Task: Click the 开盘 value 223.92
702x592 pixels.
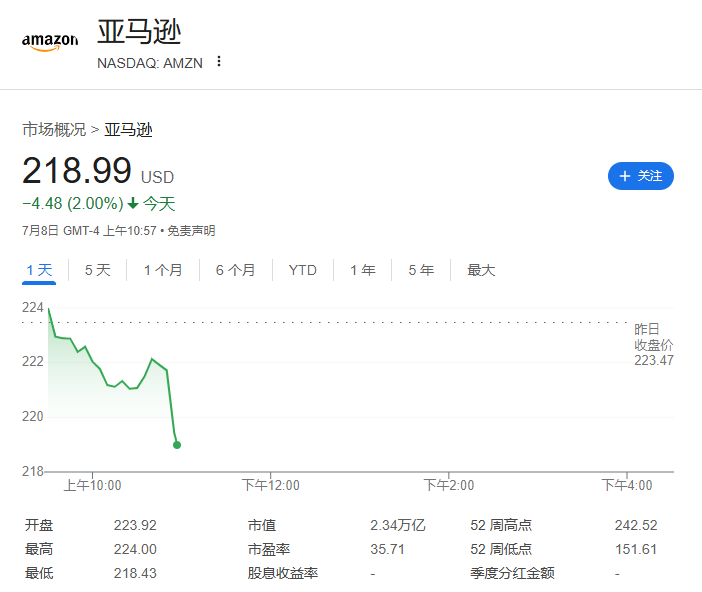Action: (x=135, y=525)
